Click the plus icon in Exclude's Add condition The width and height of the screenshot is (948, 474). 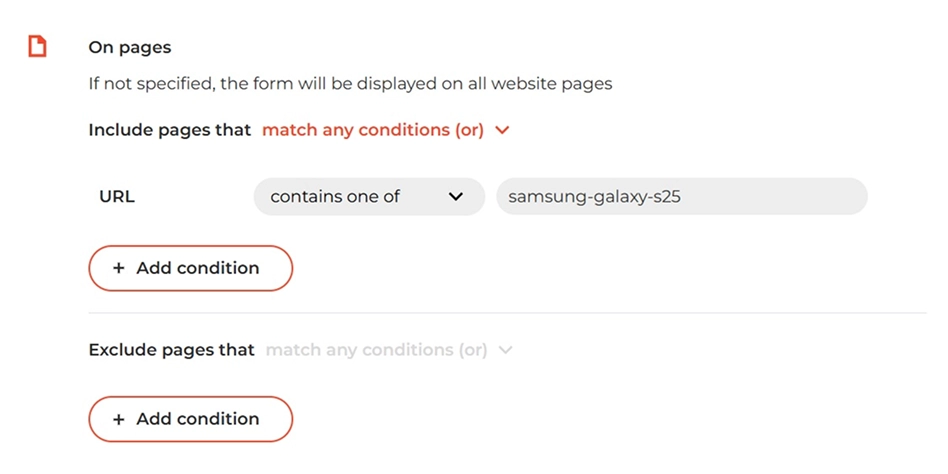(x=118, y=419)
